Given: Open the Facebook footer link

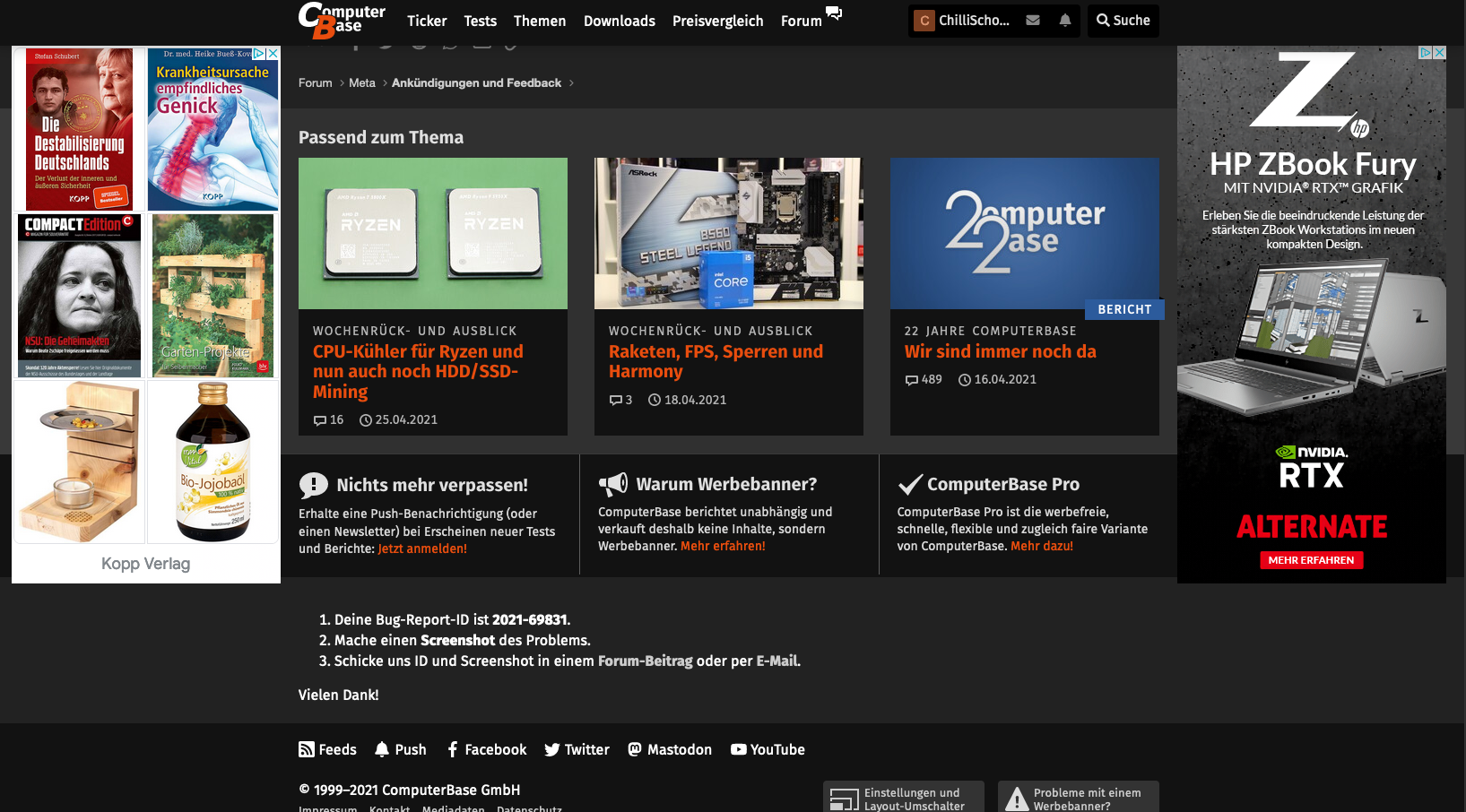Looking at the screenshot, I should click(486, 749).
